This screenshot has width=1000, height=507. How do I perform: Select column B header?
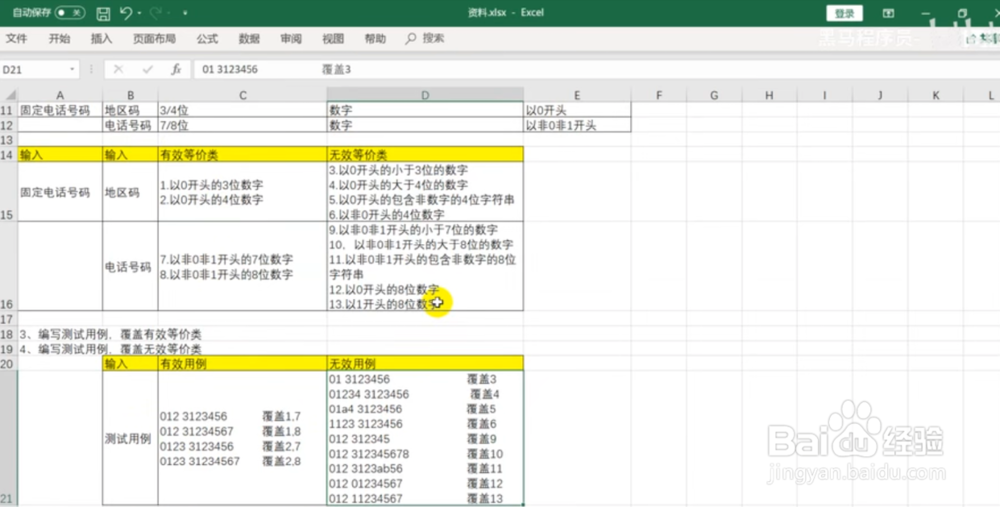[130, 95]
